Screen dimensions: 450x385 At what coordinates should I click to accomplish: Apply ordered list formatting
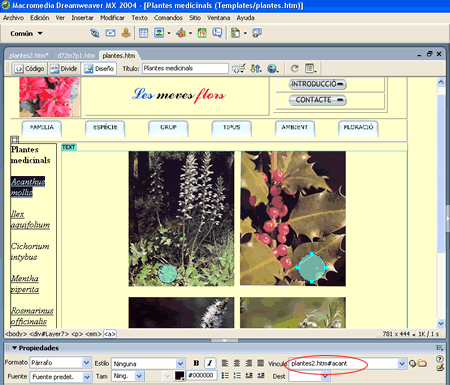[237, 376]
